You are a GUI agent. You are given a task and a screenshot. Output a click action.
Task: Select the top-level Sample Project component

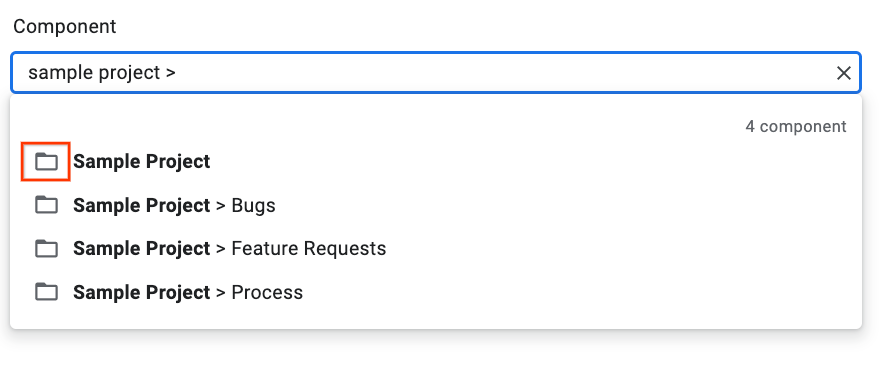435,162
